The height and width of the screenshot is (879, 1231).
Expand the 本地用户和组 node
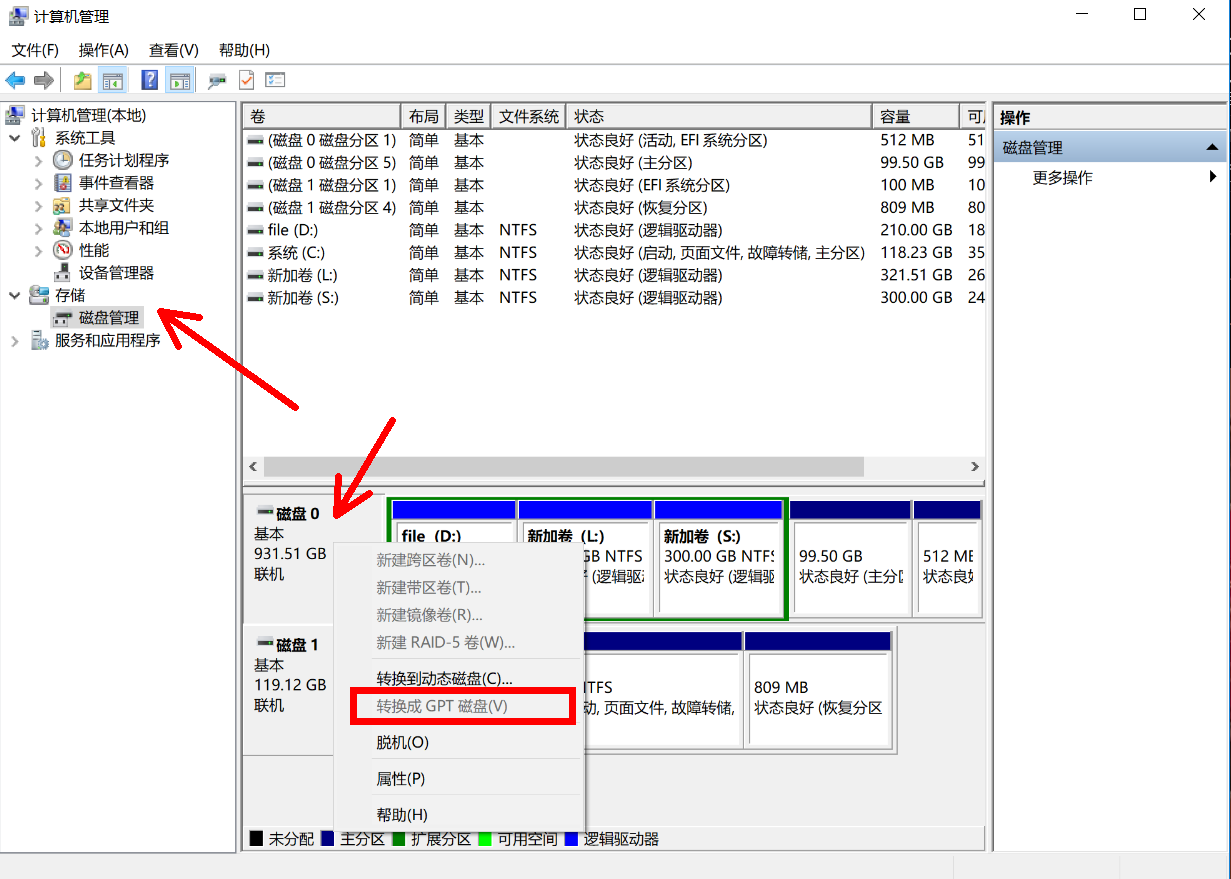(x=39, y=228)
